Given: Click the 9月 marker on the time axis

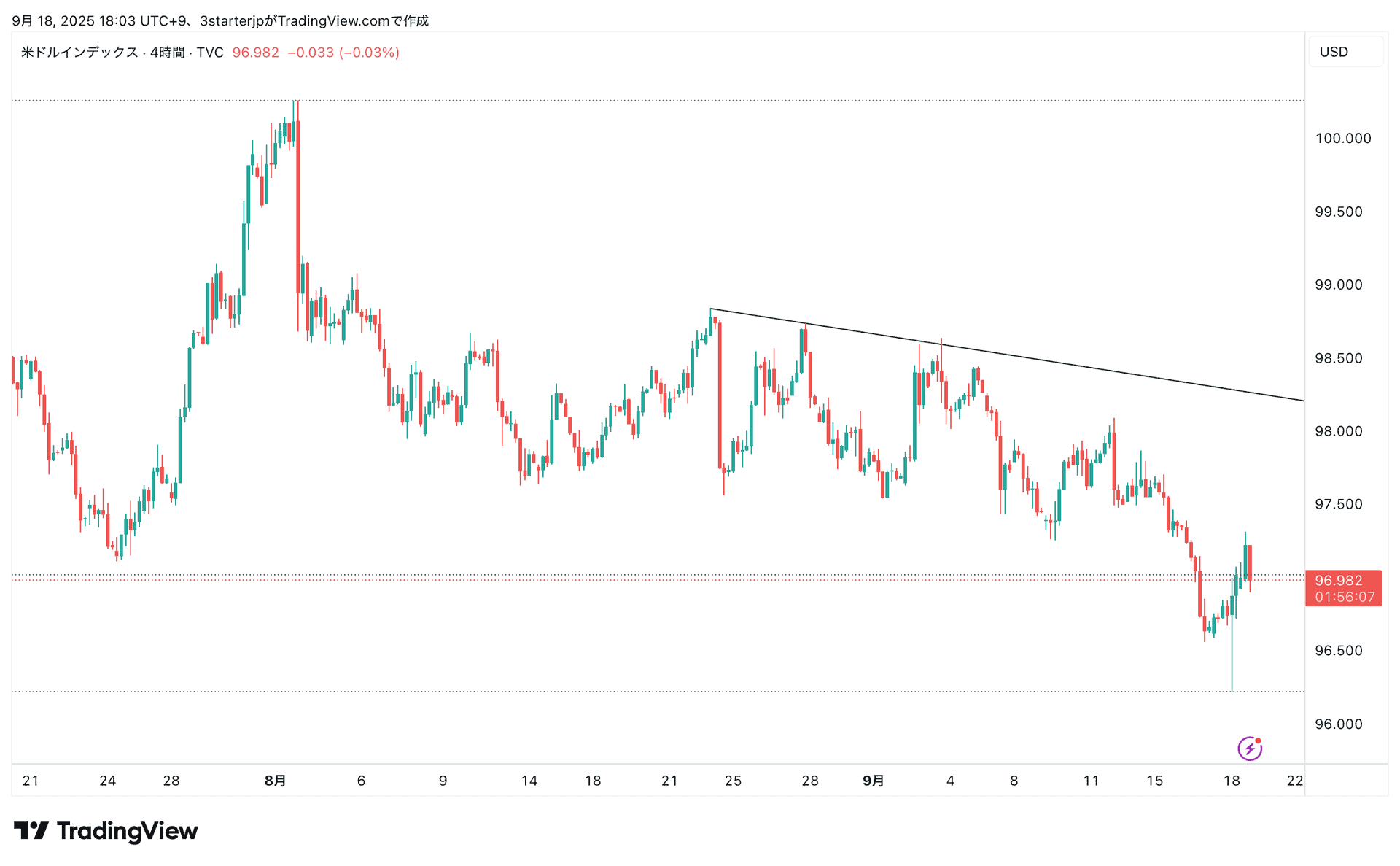Looking at the screenshot, I should tap(873, 781).
